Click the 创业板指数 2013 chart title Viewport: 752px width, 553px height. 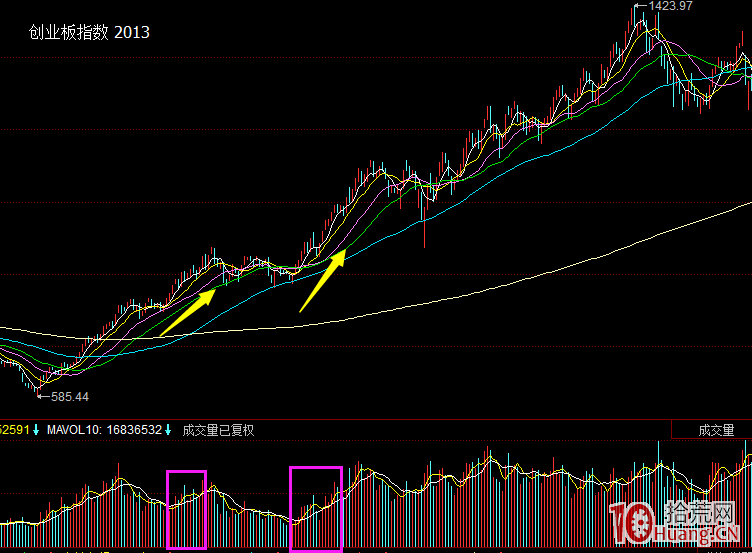89,33
